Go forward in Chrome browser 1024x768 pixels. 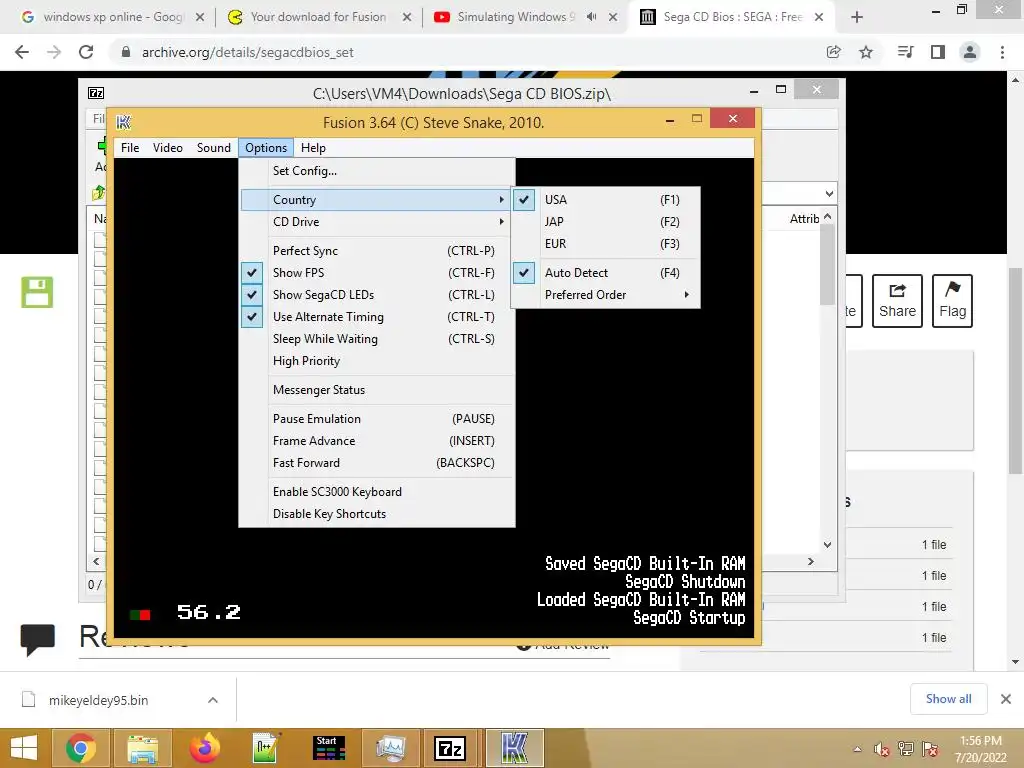[54, 52]
